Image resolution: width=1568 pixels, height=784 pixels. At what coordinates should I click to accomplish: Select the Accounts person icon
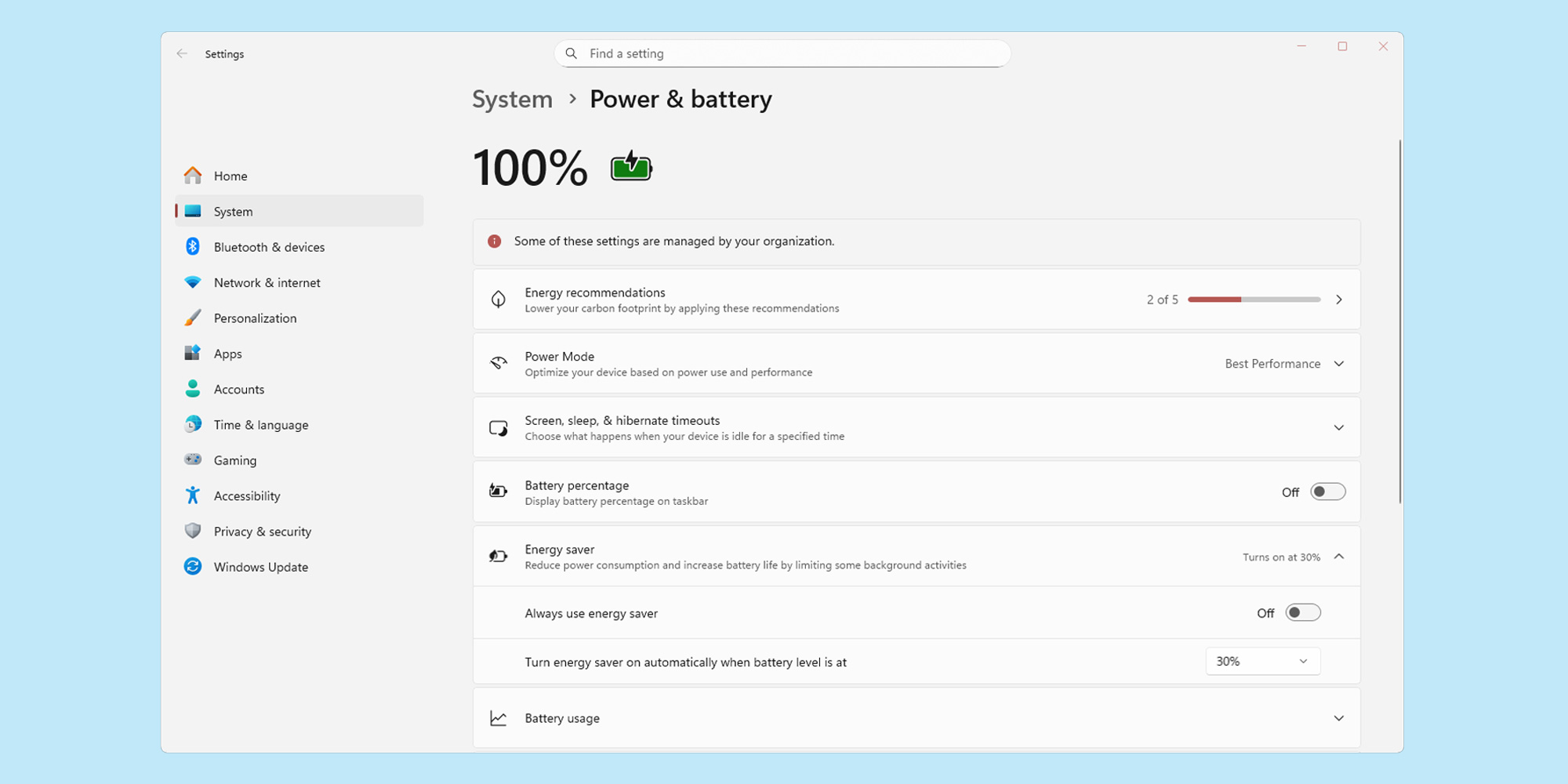[x=193, y=389]
